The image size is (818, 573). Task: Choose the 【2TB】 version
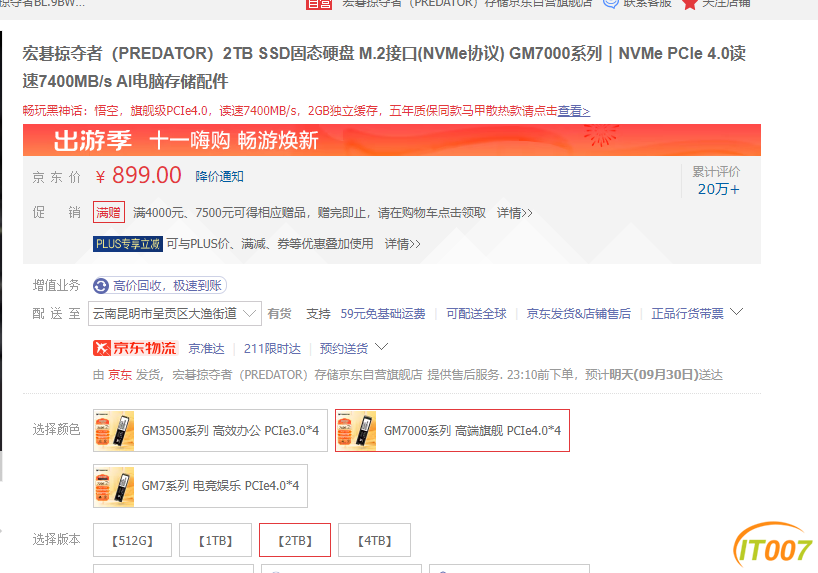click(x=295, y=540)
